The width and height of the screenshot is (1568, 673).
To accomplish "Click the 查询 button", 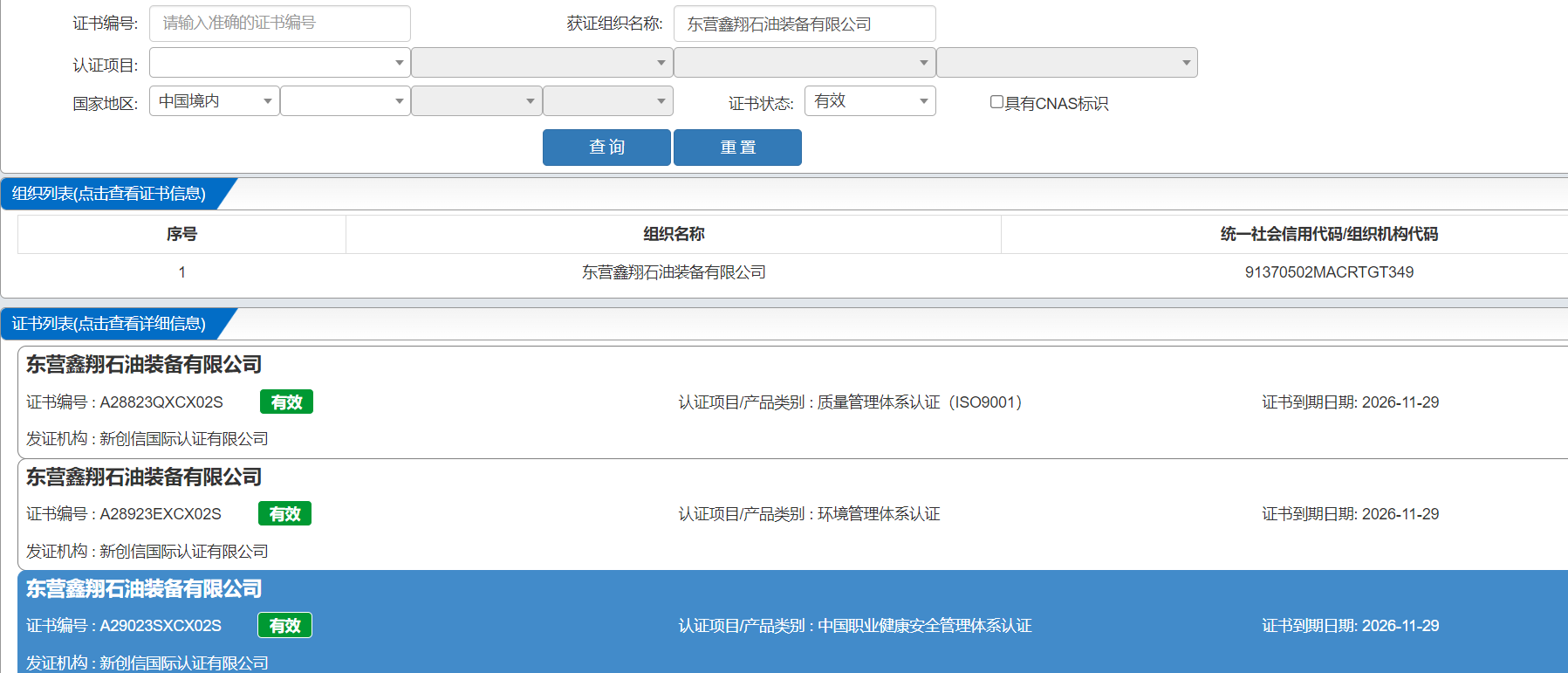I will [606, 148].
